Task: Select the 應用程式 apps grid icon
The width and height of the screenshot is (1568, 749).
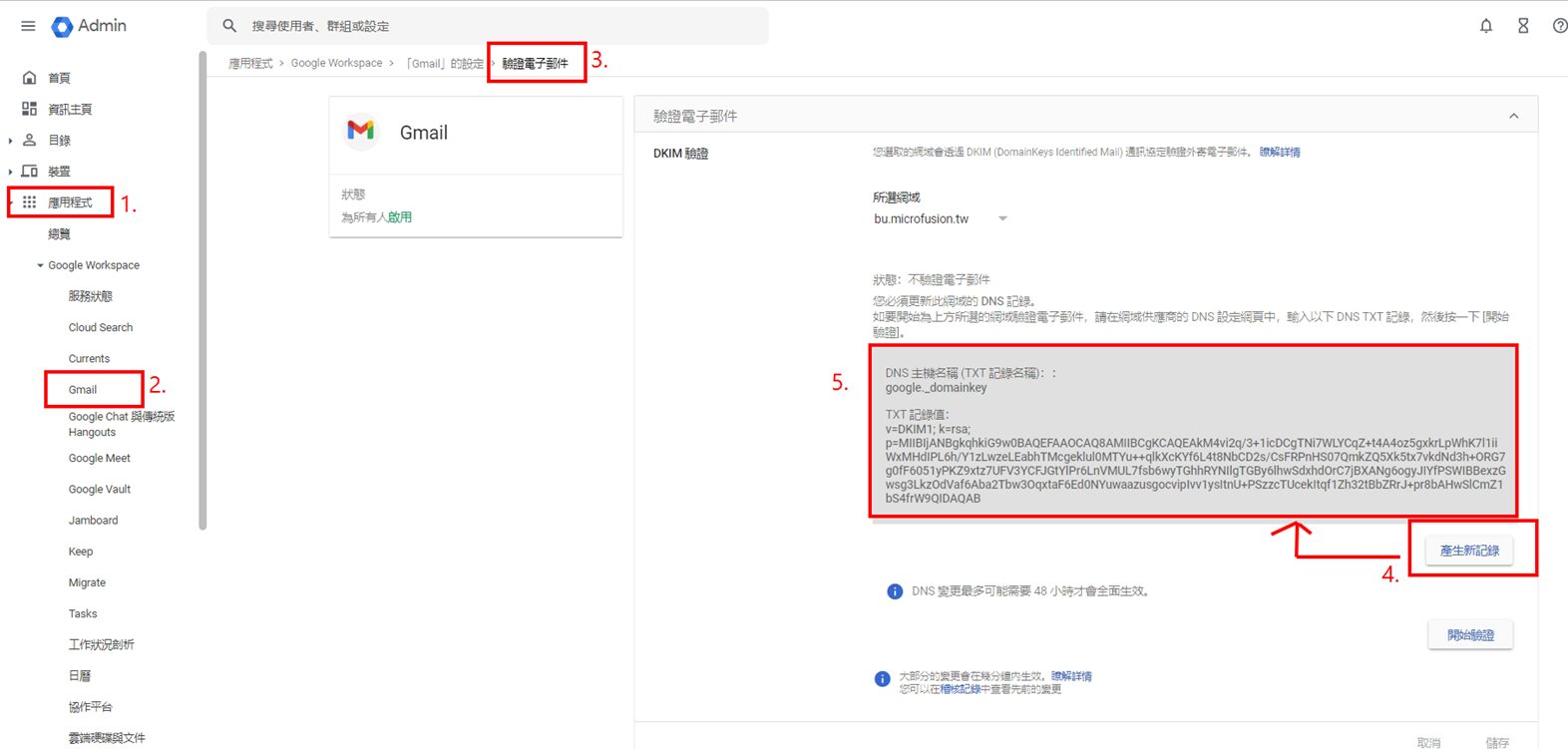Action: (x=30, y=201)
